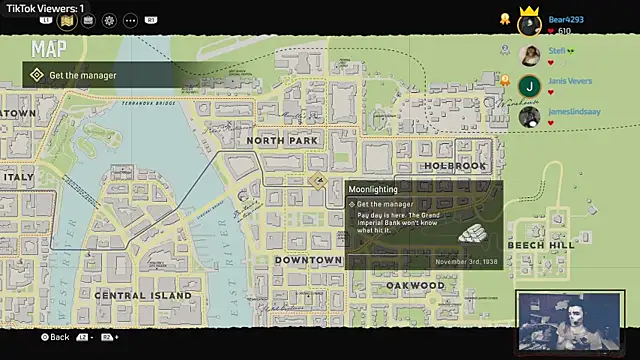Click the jameslindsaay username
The width and height of the screenshot is (640, 360).
pos(574,111)
